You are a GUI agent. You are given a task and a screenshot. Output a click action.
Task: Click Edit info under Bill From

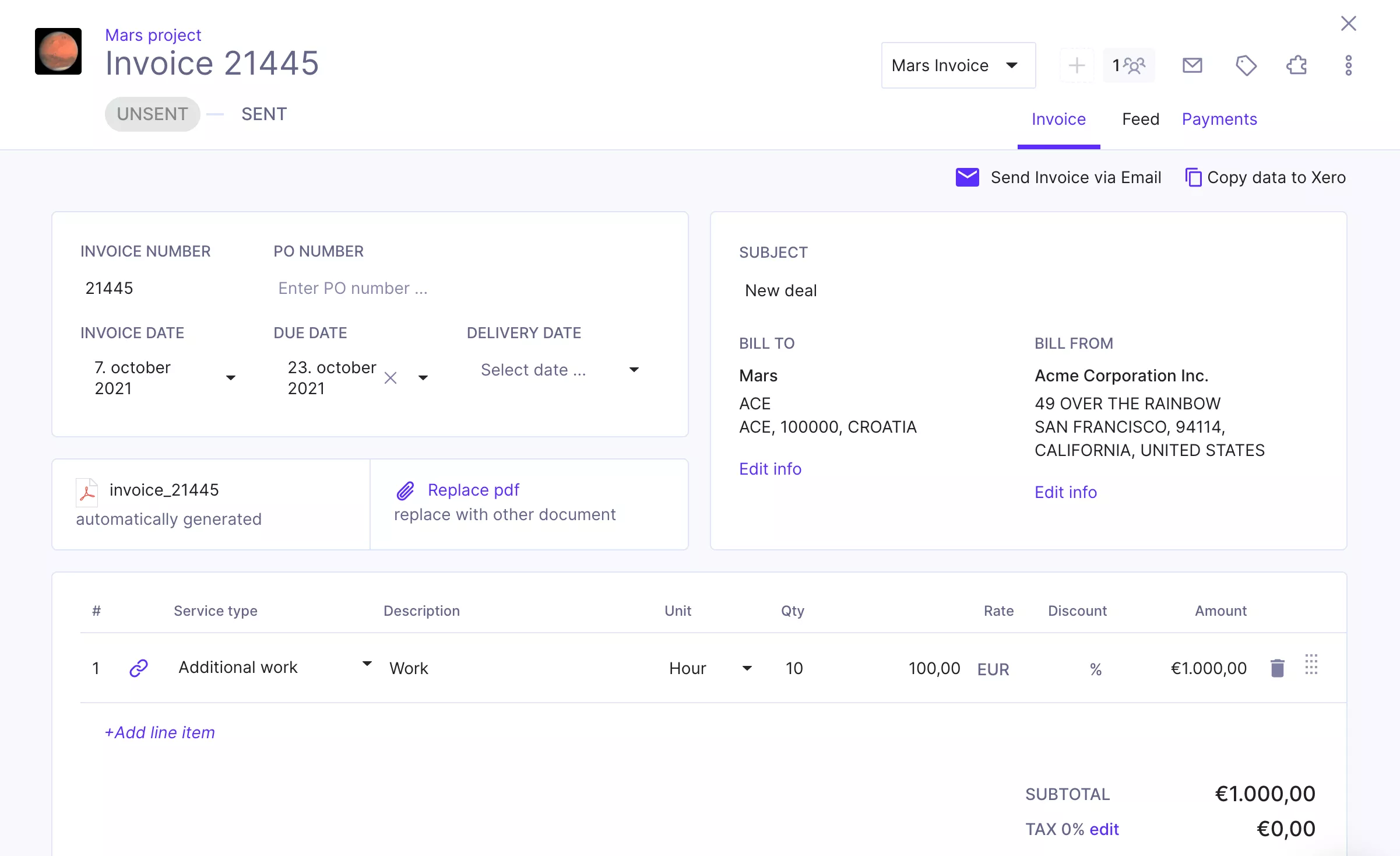[1065, 492]
